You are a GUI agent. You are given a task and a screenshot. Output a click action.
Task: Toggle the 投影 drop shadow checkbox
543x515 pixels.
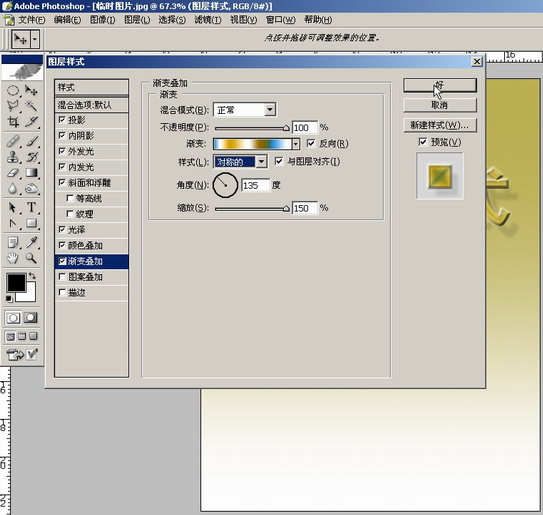pos(62,119)
